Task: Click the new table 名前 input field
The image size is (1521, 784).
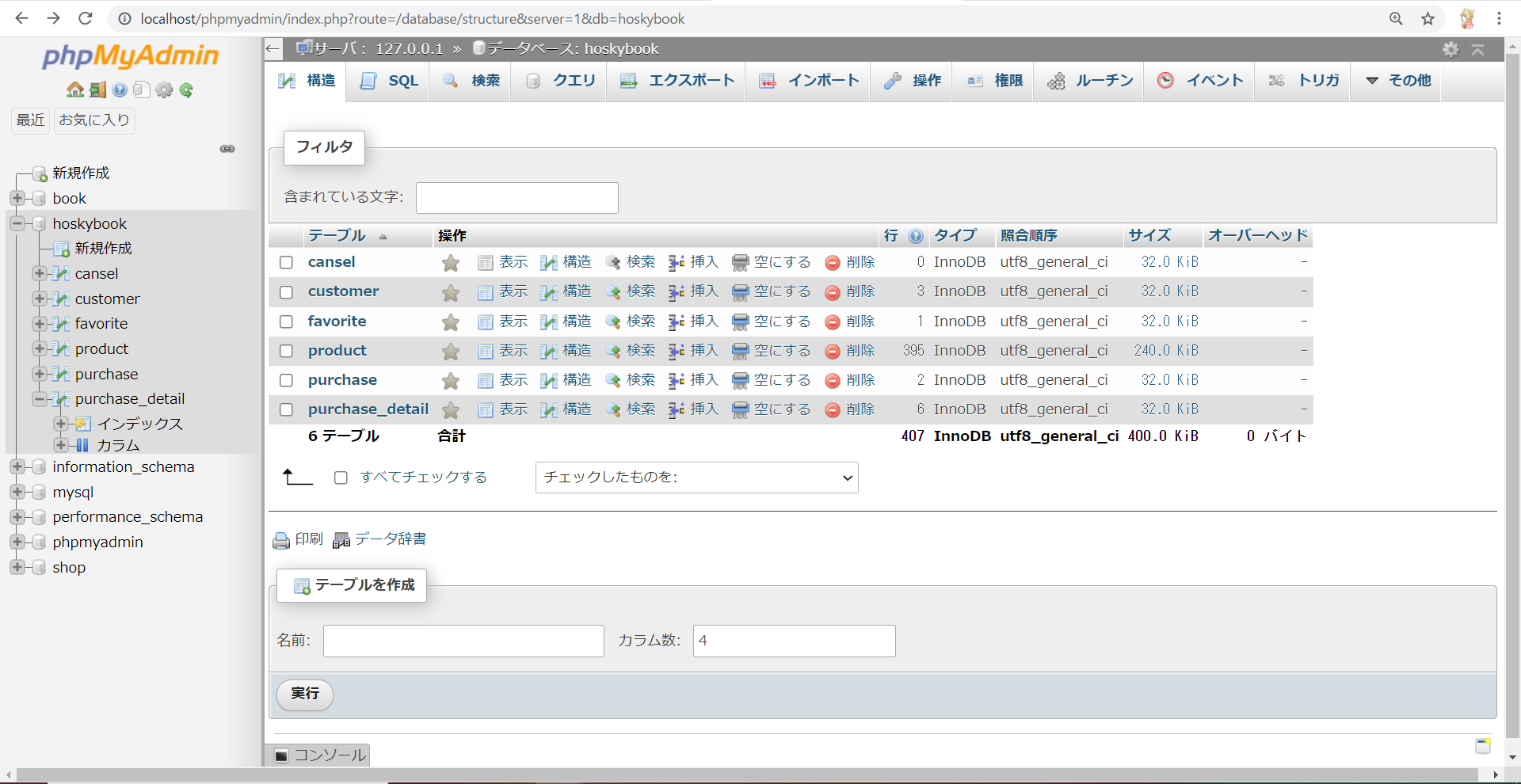Action: pos(463,641)
